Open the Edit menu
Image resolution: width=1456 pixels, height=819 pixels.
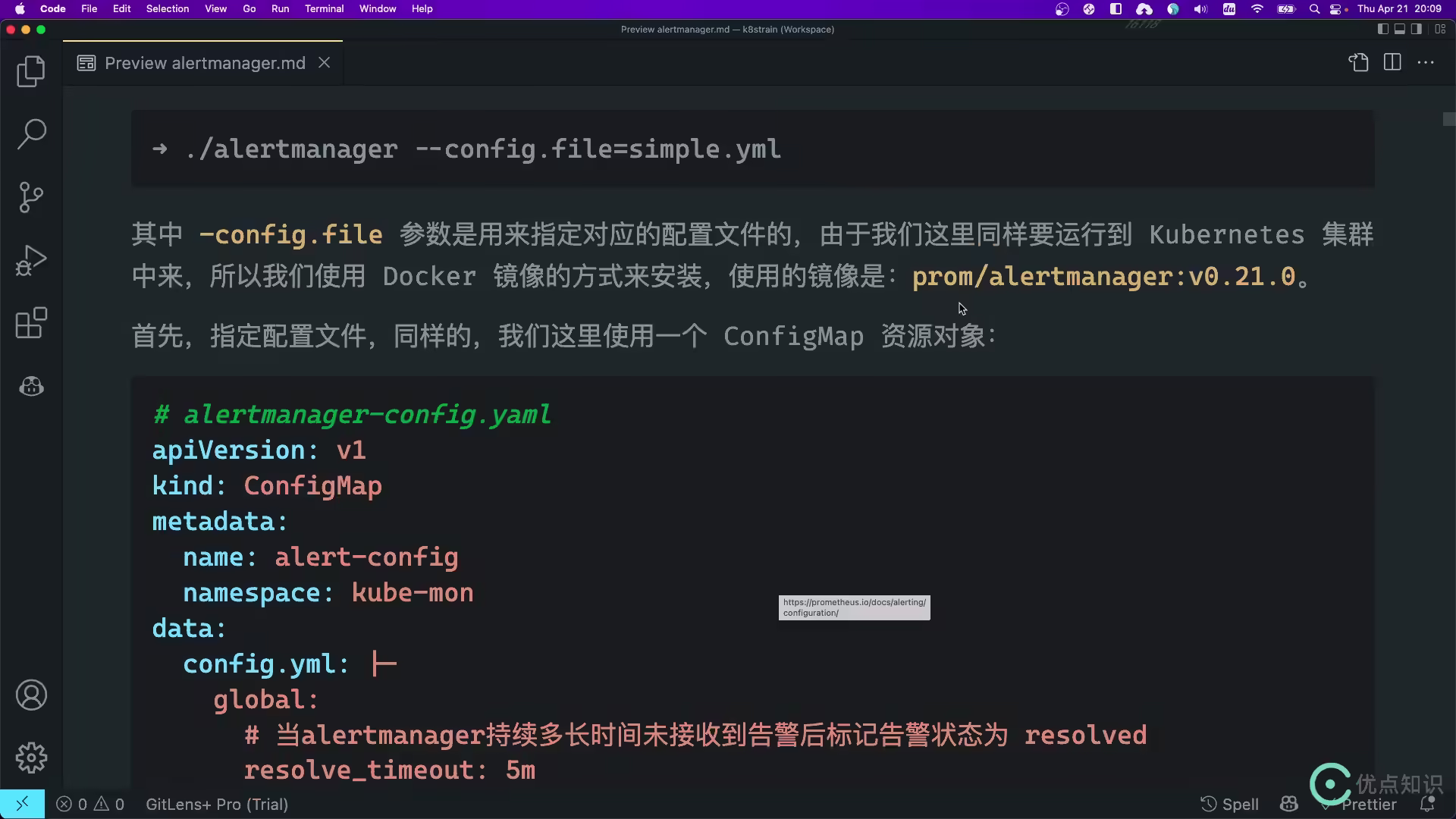click(x=121, y=8)
